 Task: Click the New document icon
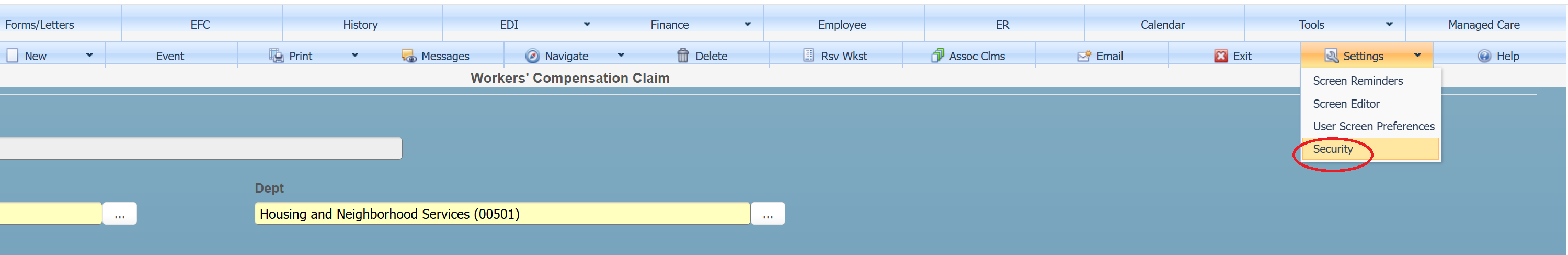click(x=12, y=56)
